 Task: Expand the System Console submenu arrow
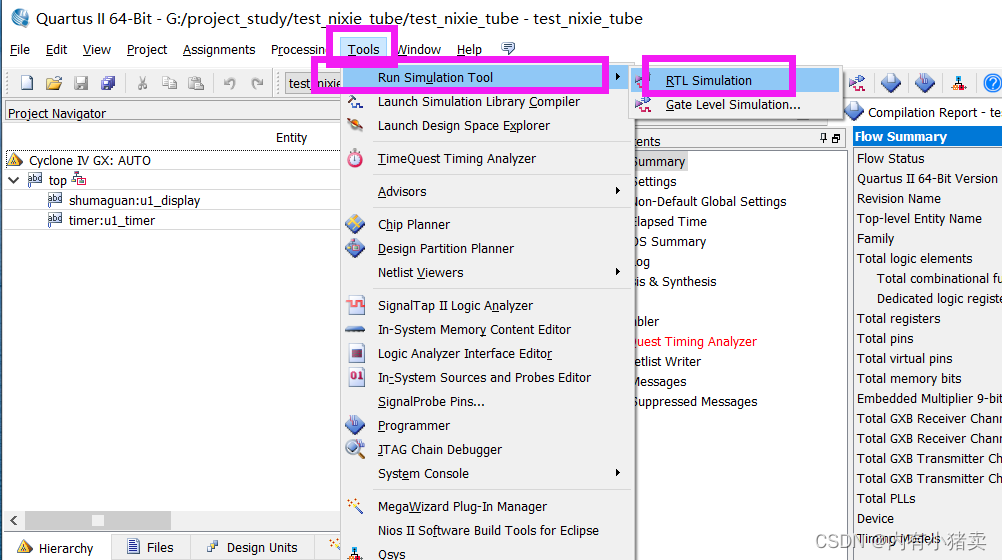coord(617,472)
